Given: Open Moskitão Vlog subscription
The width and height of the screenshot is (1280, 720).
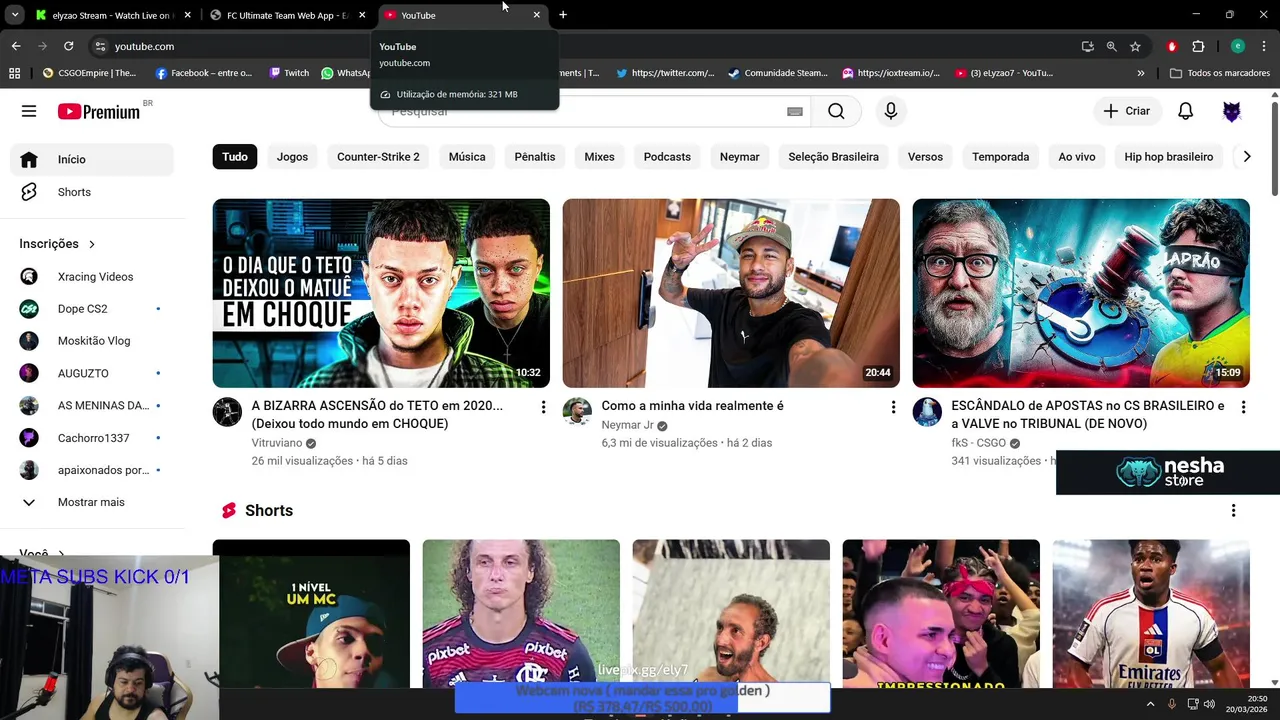Looking at the screenshot, I should (x=92, y=341).
